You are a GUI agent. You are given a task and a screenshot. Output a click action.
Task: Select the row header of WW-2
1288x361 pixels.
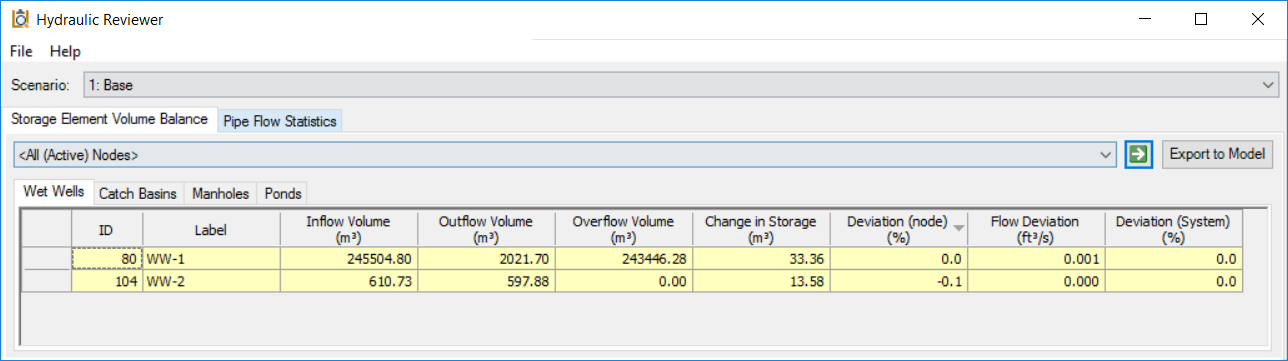47,282
